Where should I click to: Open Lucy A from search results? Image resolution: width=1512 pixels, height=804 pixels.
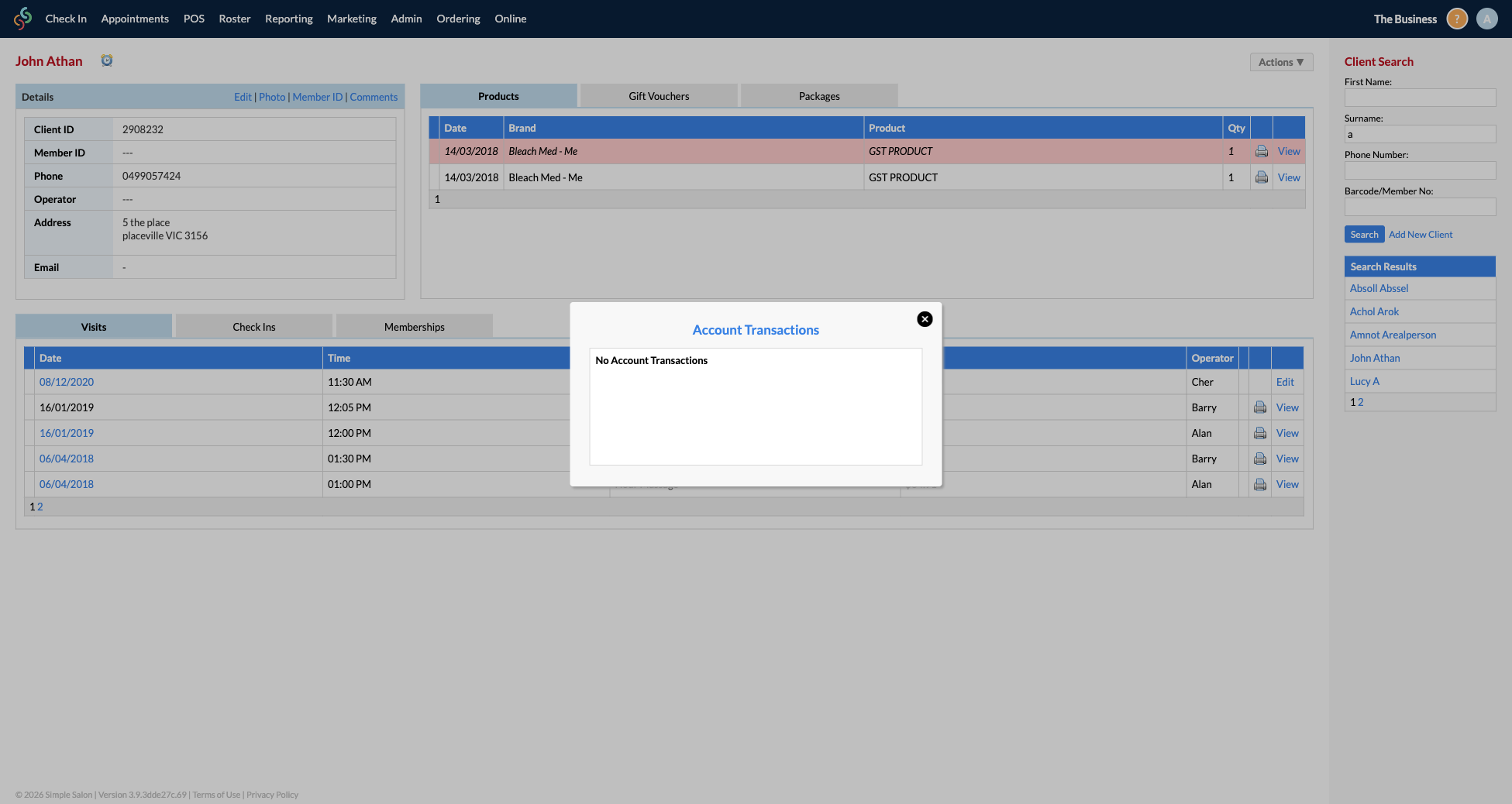pos(1364,380)
